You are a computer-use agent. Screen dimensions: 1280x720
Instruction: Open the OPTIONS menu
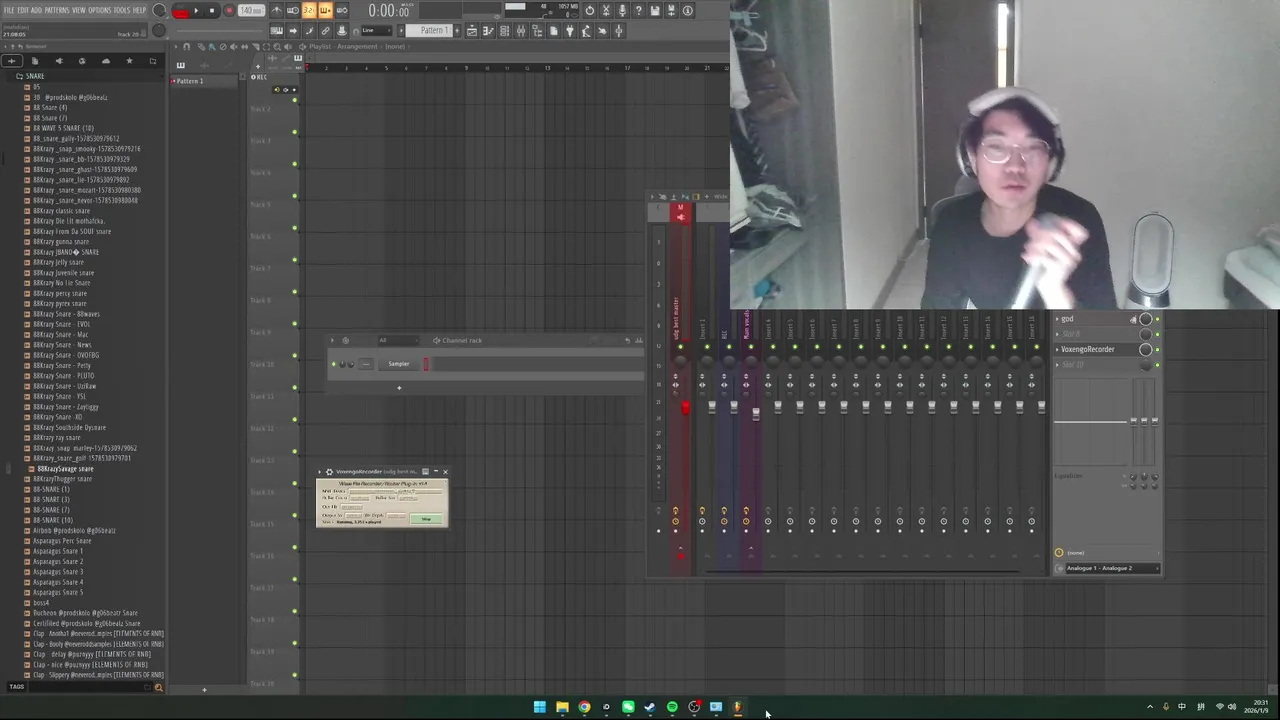[x=100, y=10]
